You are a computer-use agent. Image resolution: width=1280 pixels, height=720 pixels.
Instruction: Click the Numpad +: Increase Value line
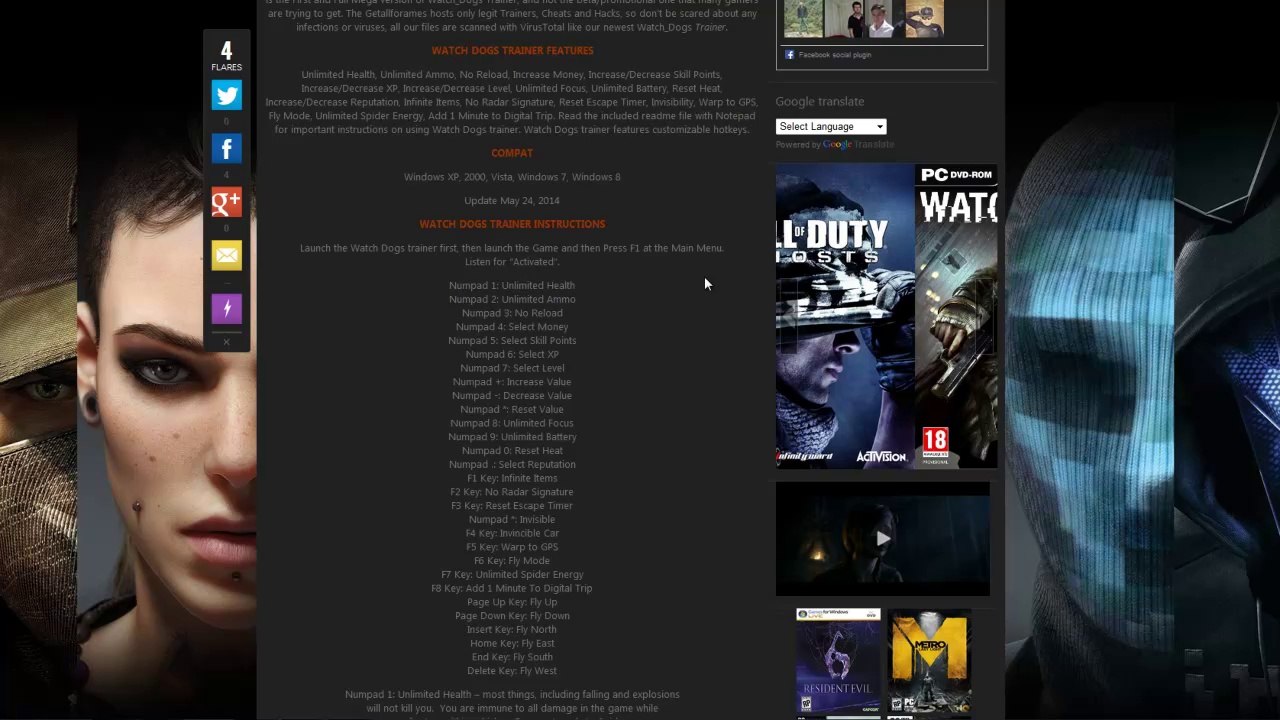click(x=512, y=382)
